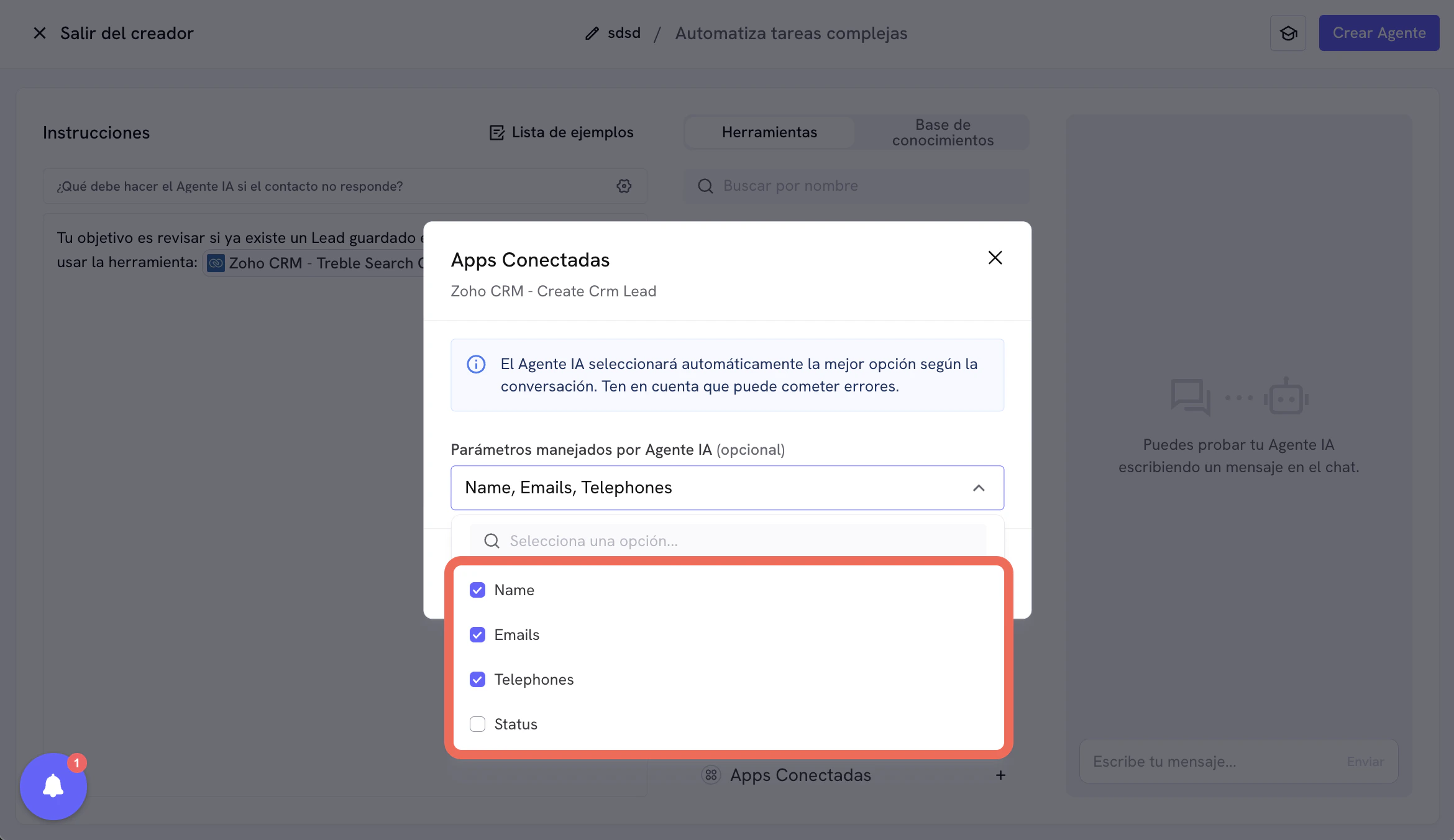The height and width of the screenshot is (840, 1454).
Task: Open the graduation cap tutorial icon
Action: (x=1288, y=33)
